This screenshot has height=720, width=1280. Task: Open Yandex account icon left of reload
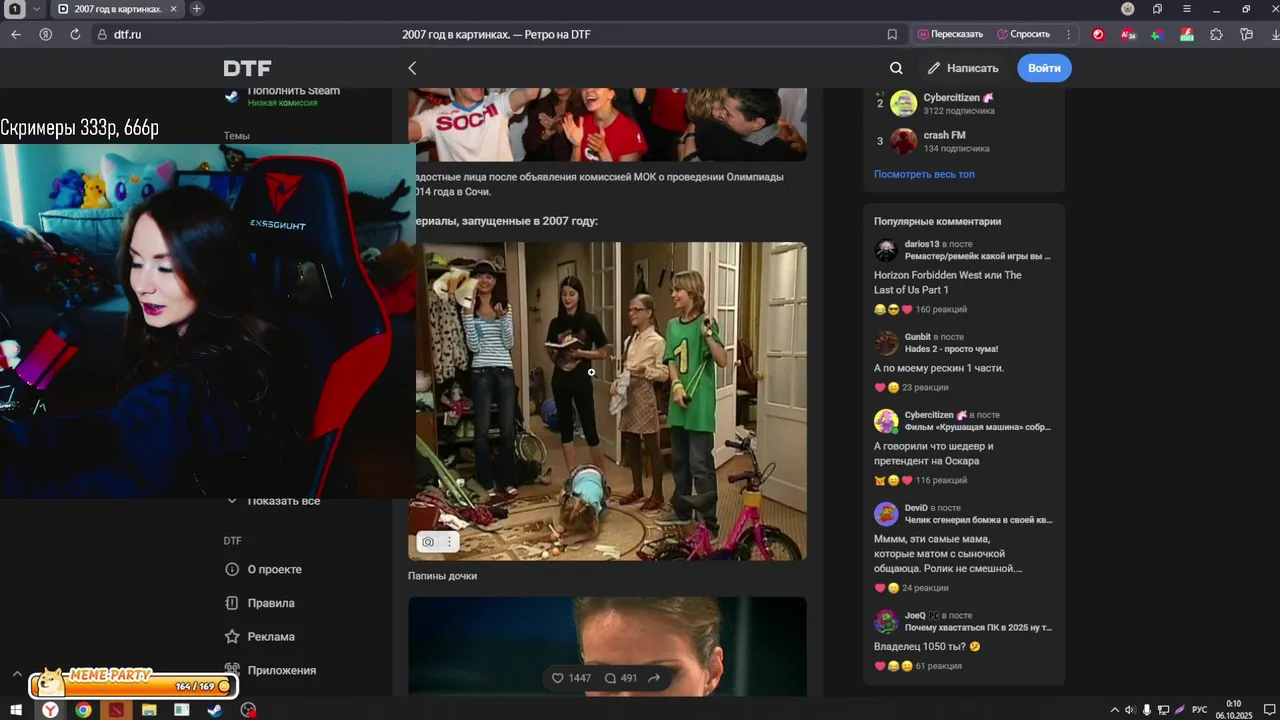[x=46, y=34]
